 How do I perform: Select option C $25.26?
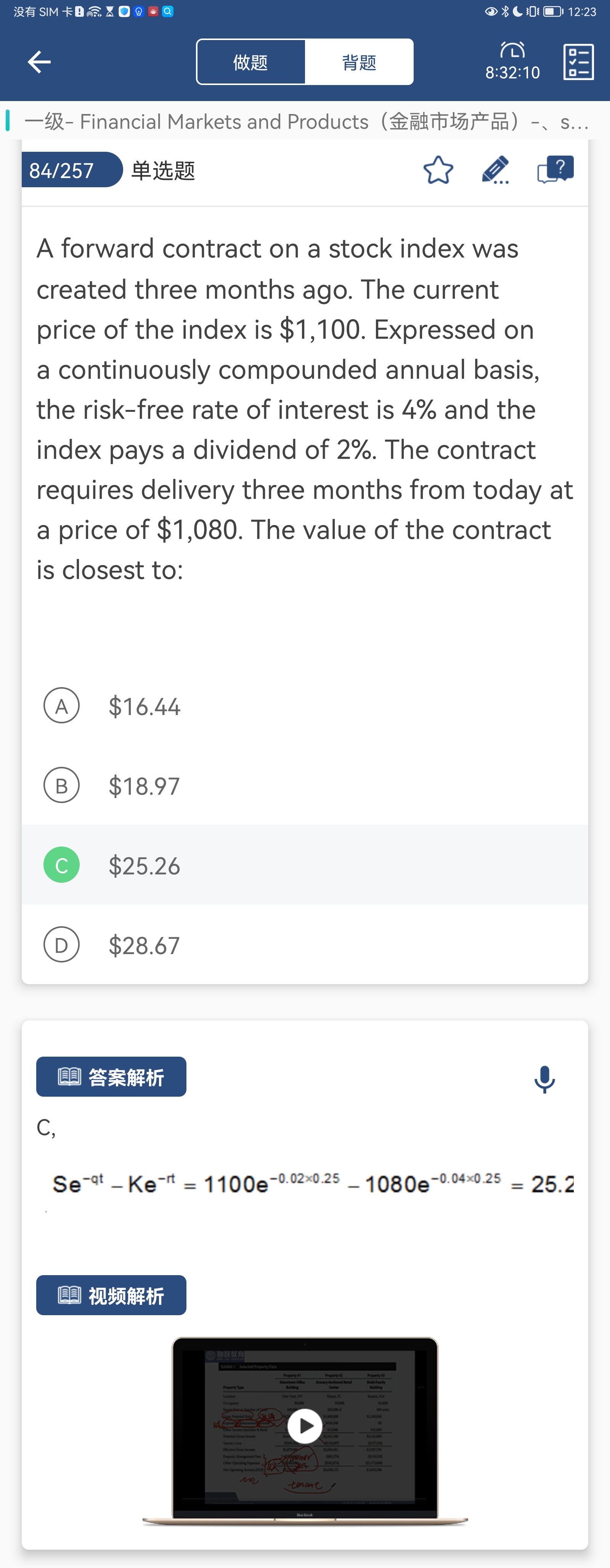[x=61, y=865]
